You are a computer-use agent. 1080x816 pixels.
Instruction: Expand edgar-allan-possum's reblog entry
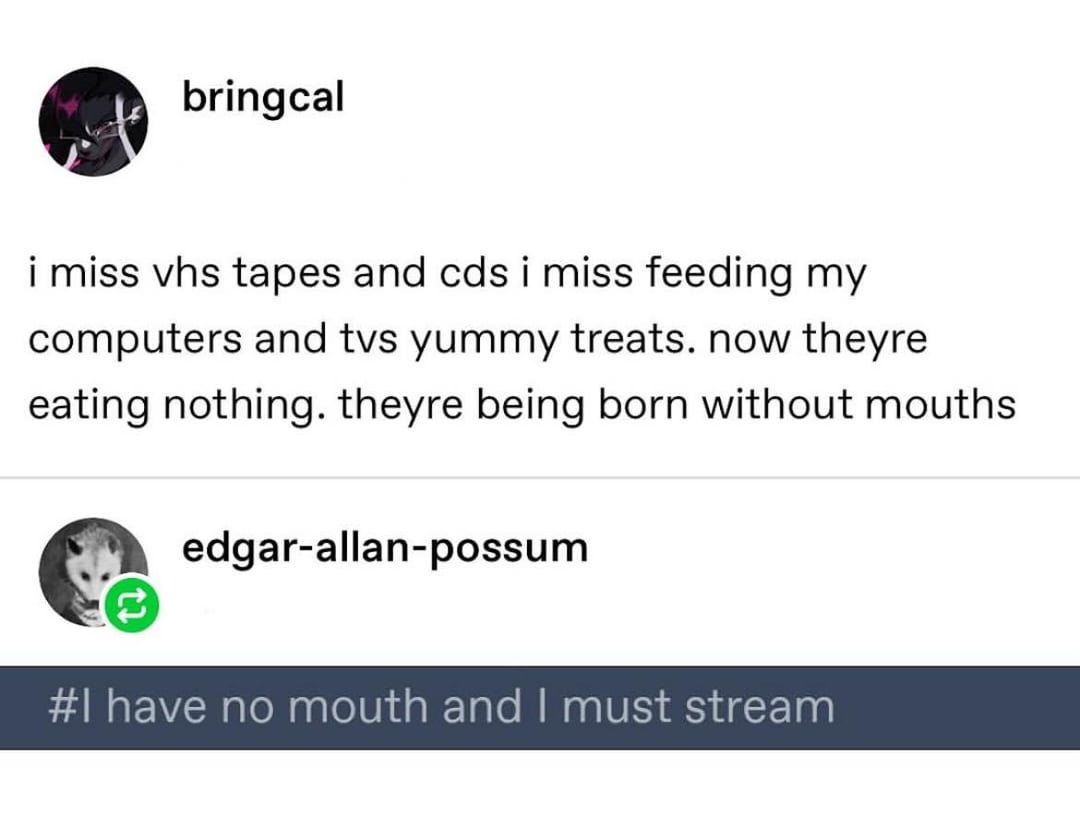point(386,546)
